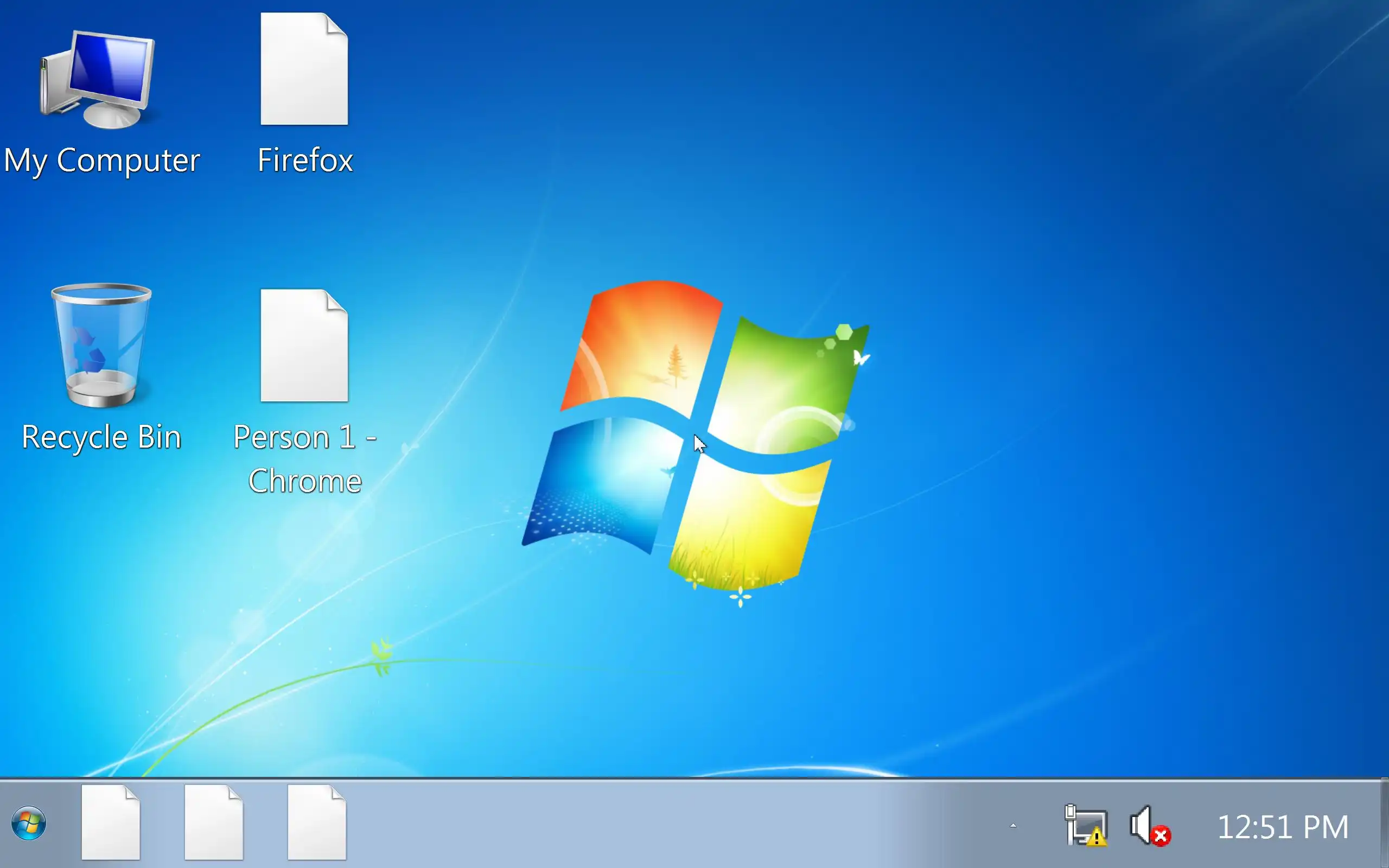Click the 'Recycle Bin' label text

[101, 437]
